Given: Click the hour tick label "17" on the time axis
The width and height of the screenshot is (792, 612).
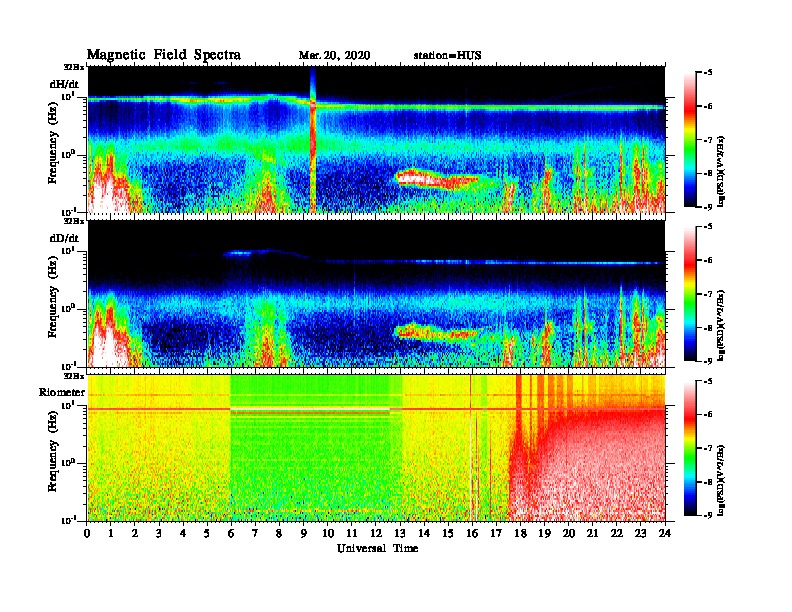Looking at the screenshot, I should (x=496, y=533).
